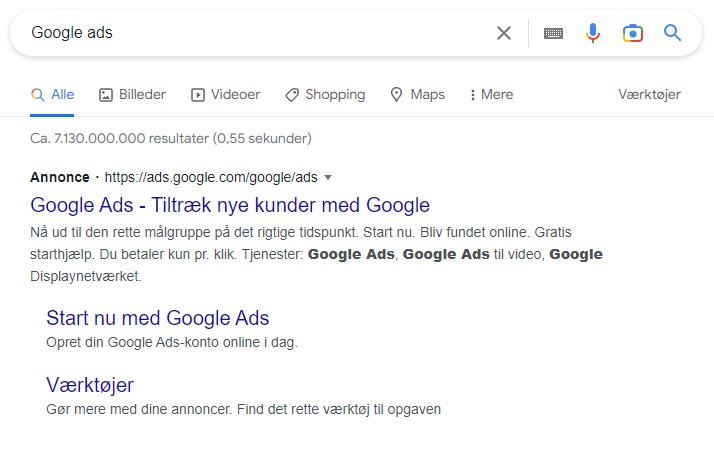Click the Videoer play icon
This screenshot has width=714, height=449.
point(198,95)
